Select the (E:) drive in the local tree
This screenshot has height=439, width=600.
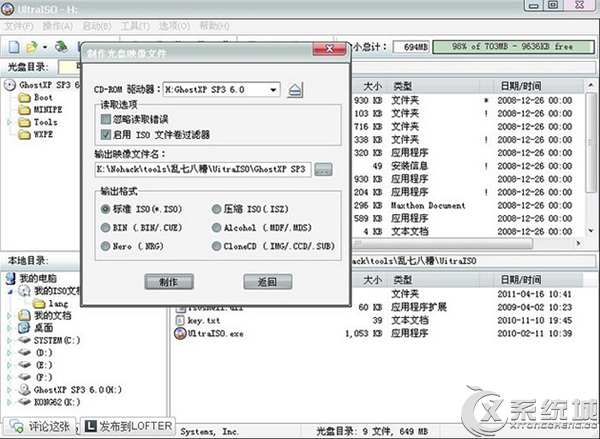click(x=35, y=365)
